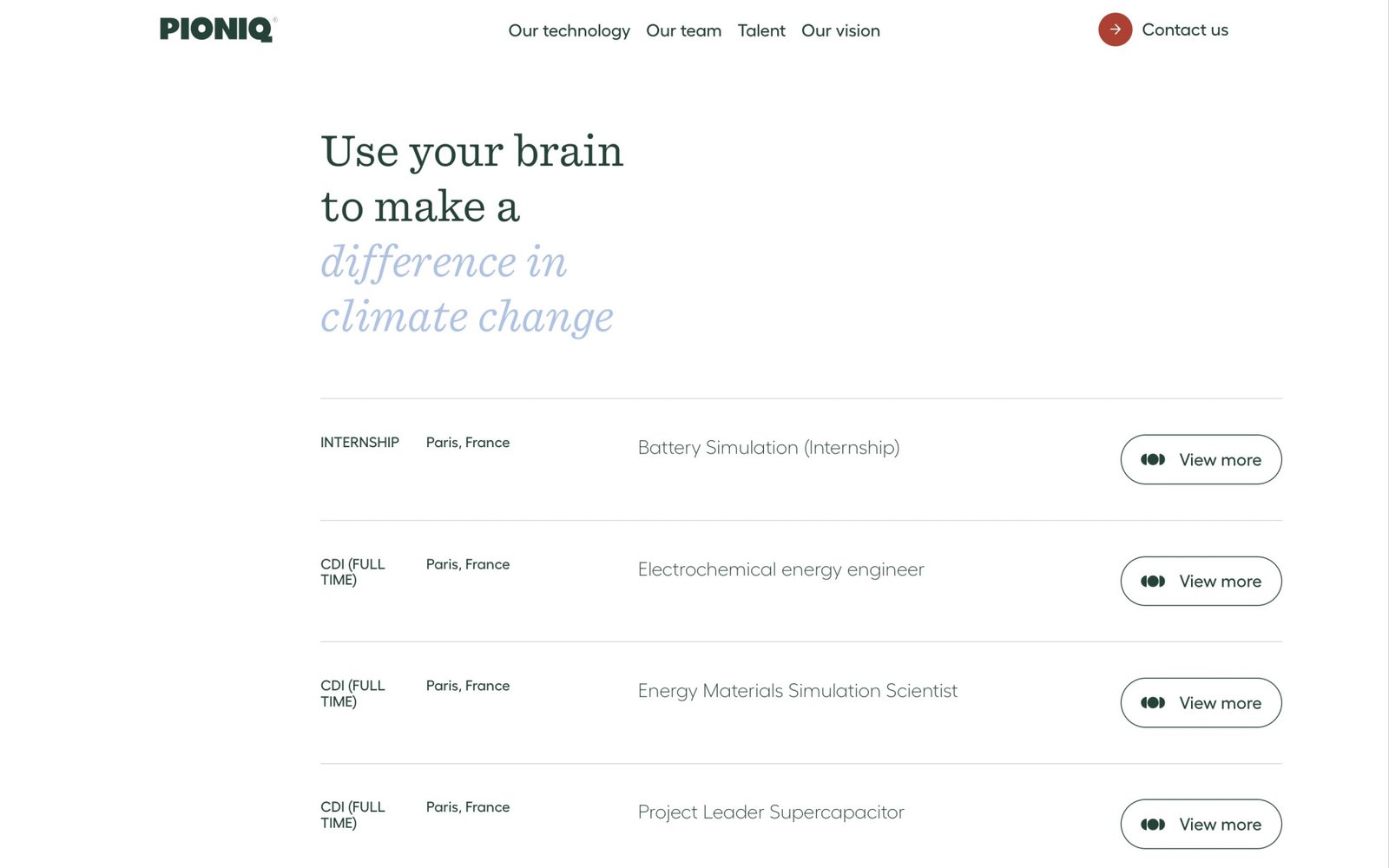1389x868 pixels.
Task: Click the dots icon beside Battery Simulation View more
Action: pyautogui.click(x=1153, y=460)
